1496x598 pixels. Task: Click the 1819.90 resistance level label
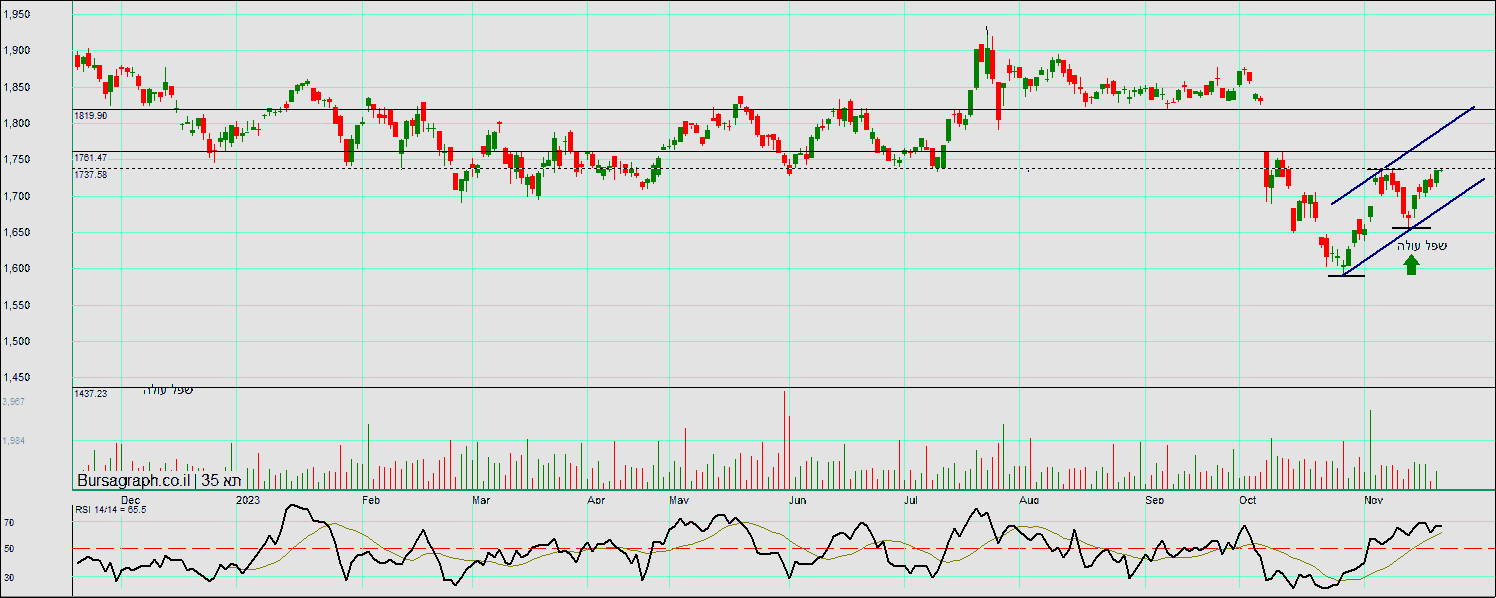coord(91,116)
